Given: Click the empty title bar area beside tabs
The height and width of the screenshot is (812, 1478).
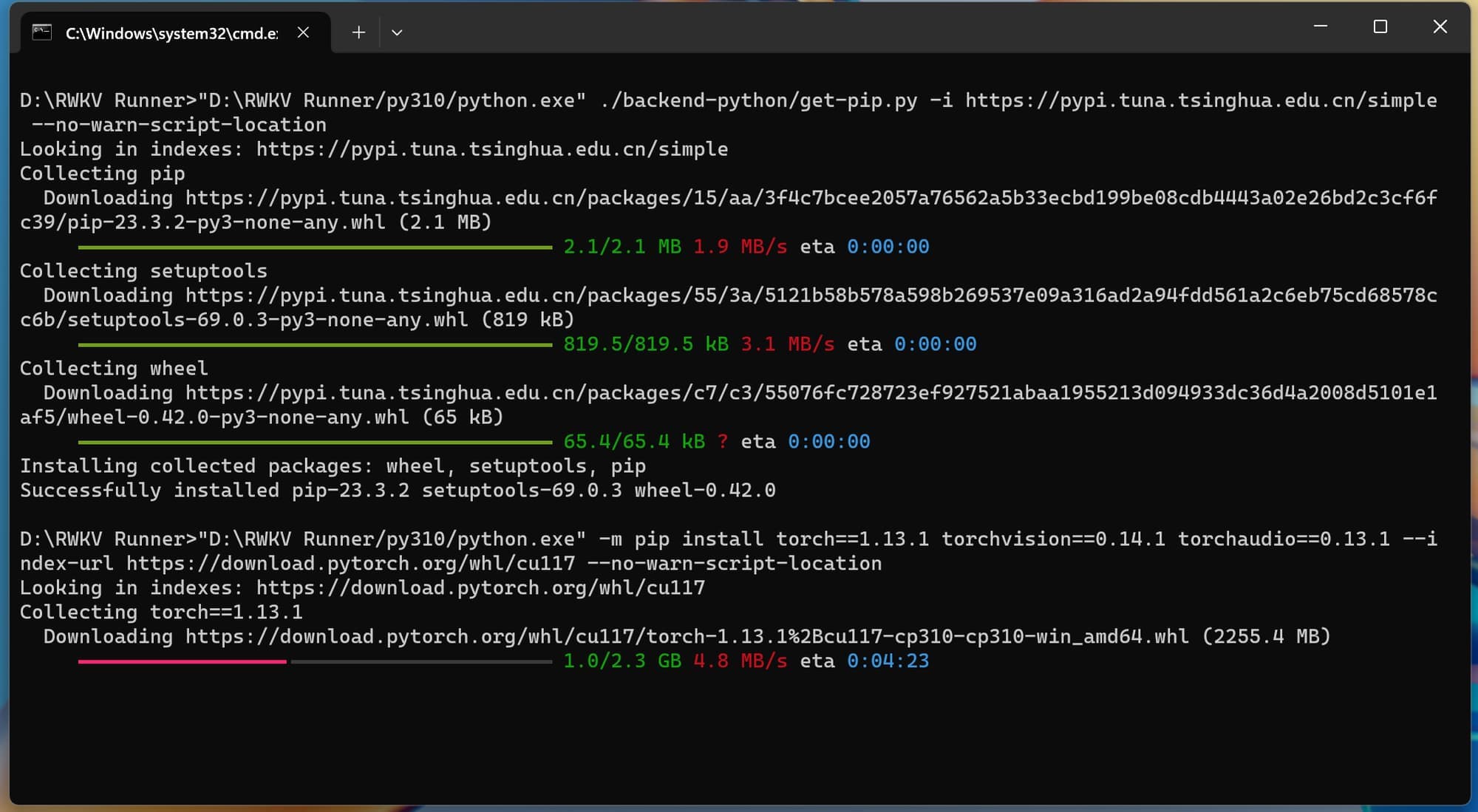Looking at the screenshot, I should point(813,30).
